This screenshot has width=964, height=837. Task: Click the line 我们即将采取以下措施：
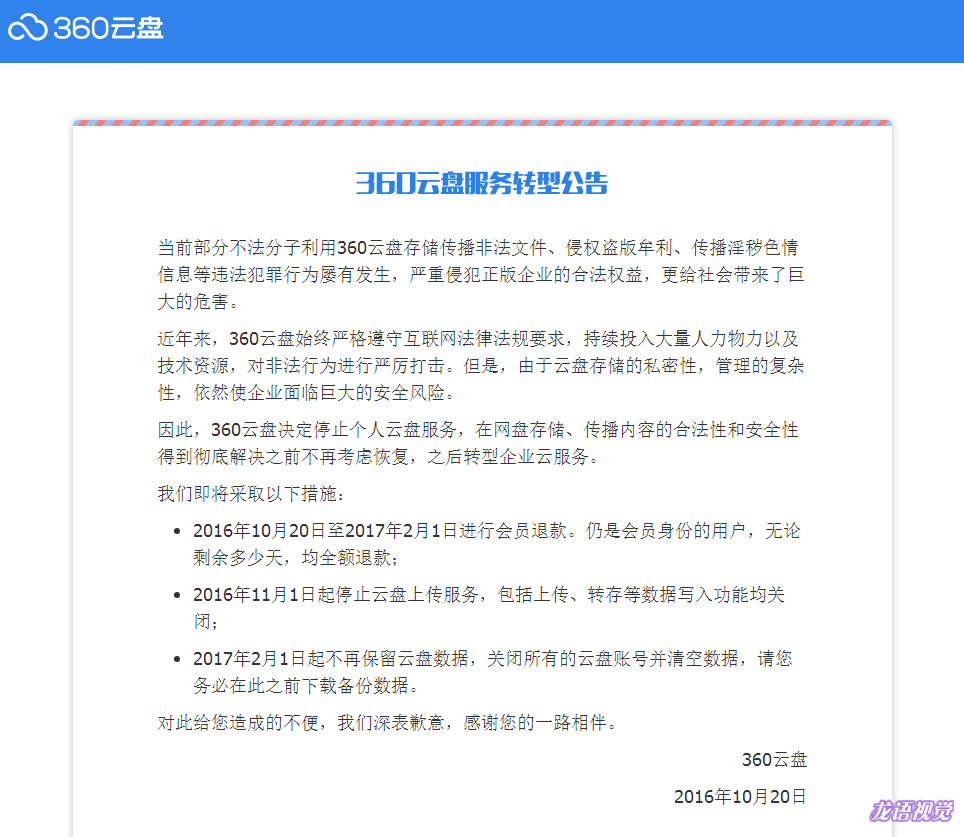[251, 493]
